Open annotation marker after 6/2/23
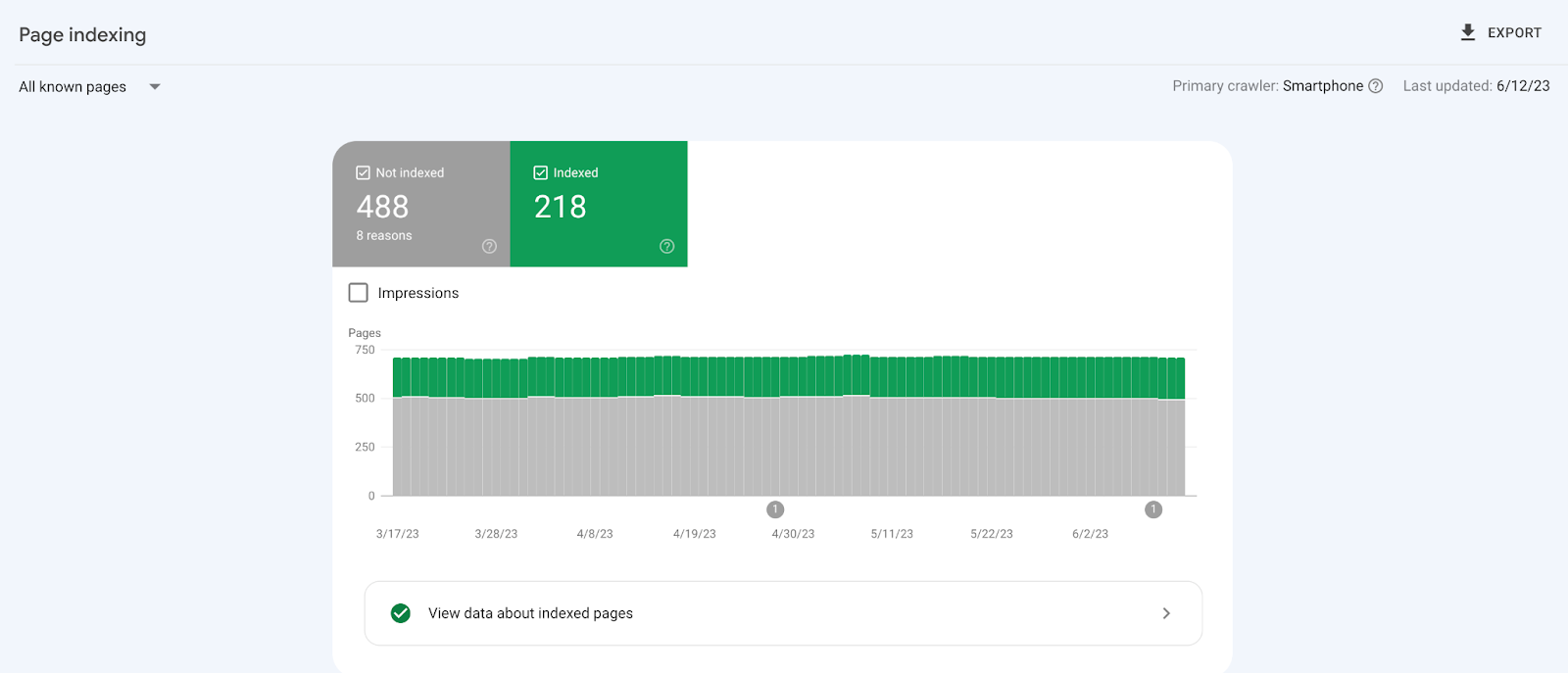This screenshot has width=1568, height=673. (1153, 509)
